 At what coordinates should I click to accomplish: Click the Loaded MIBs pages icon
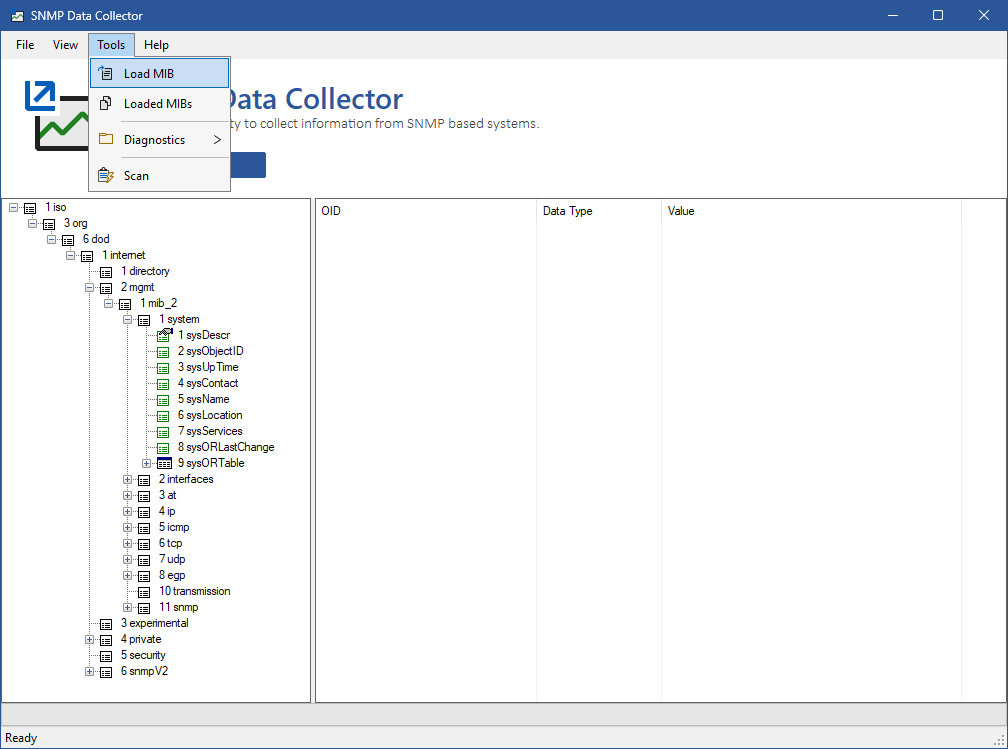tap(106, 103)
